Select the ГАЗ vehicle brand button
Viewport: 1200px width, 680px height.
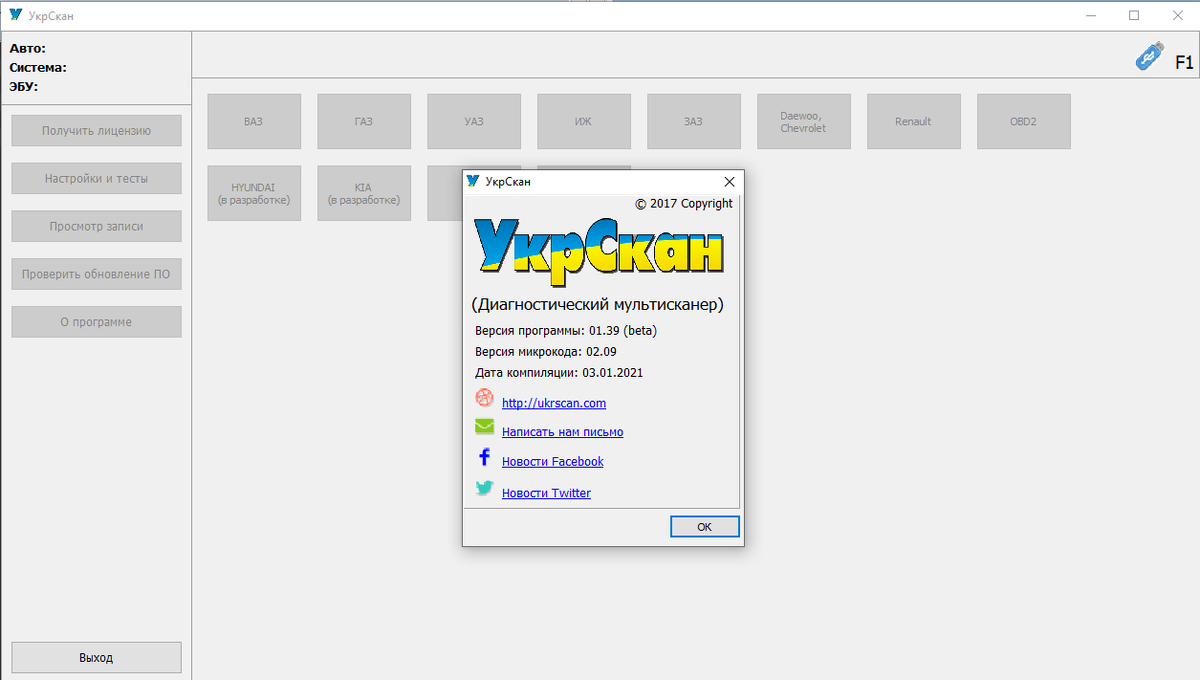tap(364, 121)
